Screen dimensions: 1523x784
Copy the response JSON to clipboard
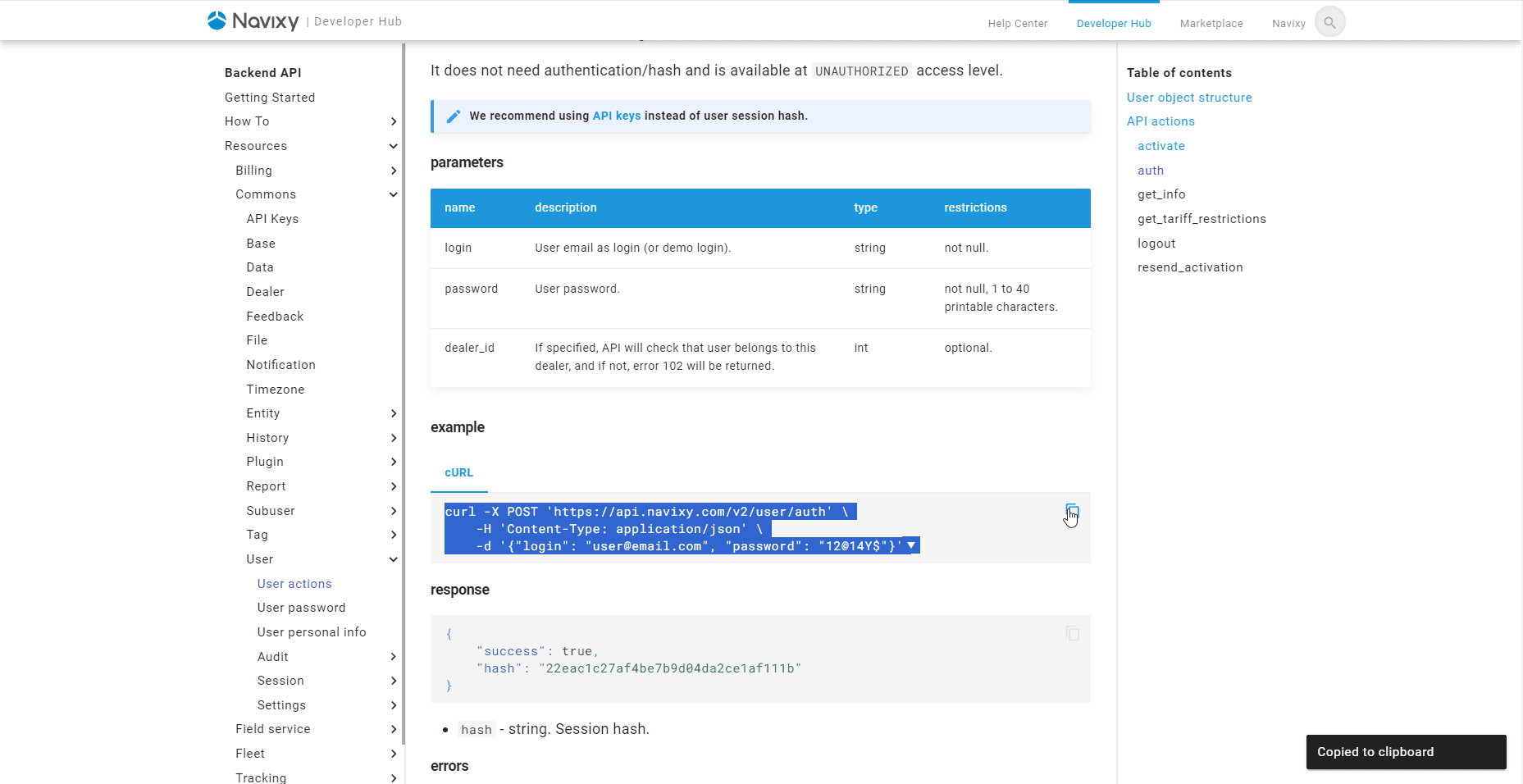[1072, 633]
